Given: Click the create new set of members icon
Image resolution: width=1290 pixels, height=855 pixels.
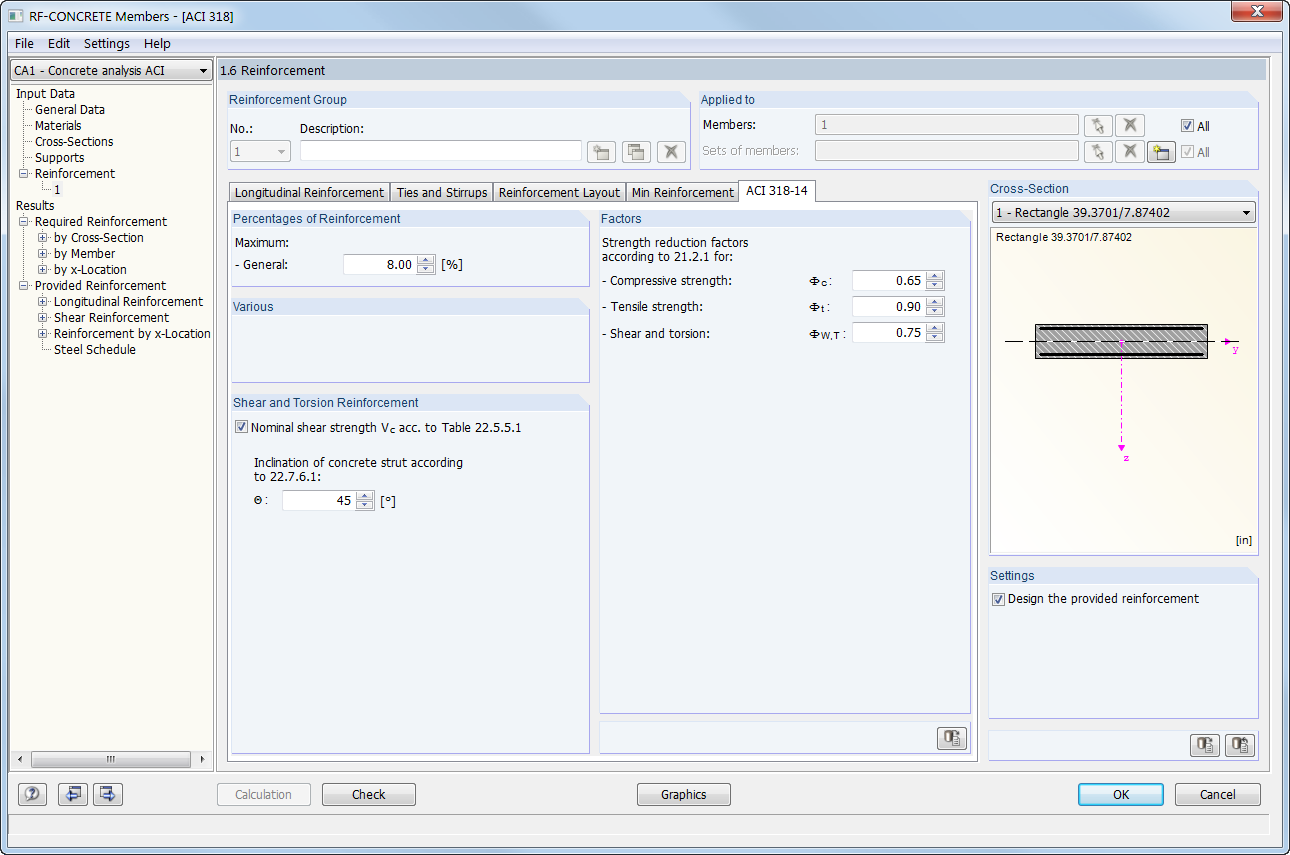Looking at the screenshot, I should click(x=1161, y=152).
